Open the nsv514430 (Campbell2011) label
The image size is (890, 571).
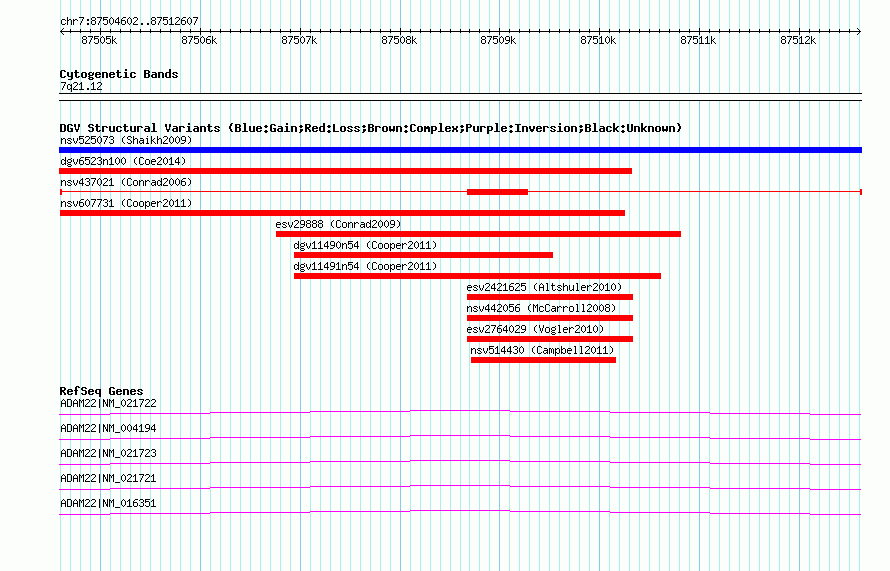(x=542, y=350)
